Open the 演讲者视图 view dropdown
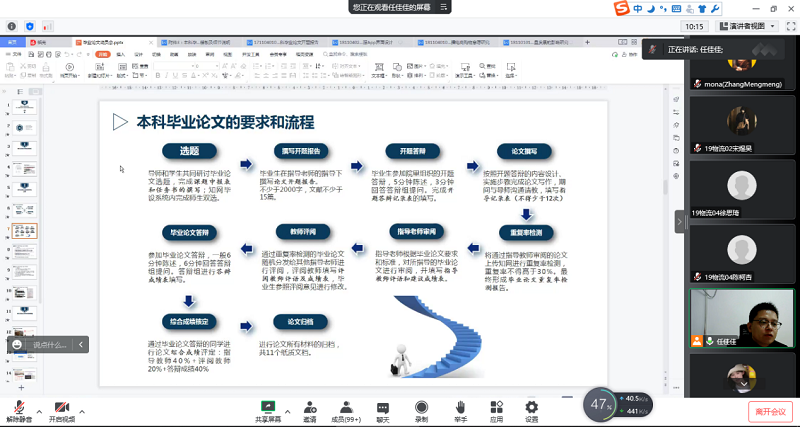 [x=750, y=26]
